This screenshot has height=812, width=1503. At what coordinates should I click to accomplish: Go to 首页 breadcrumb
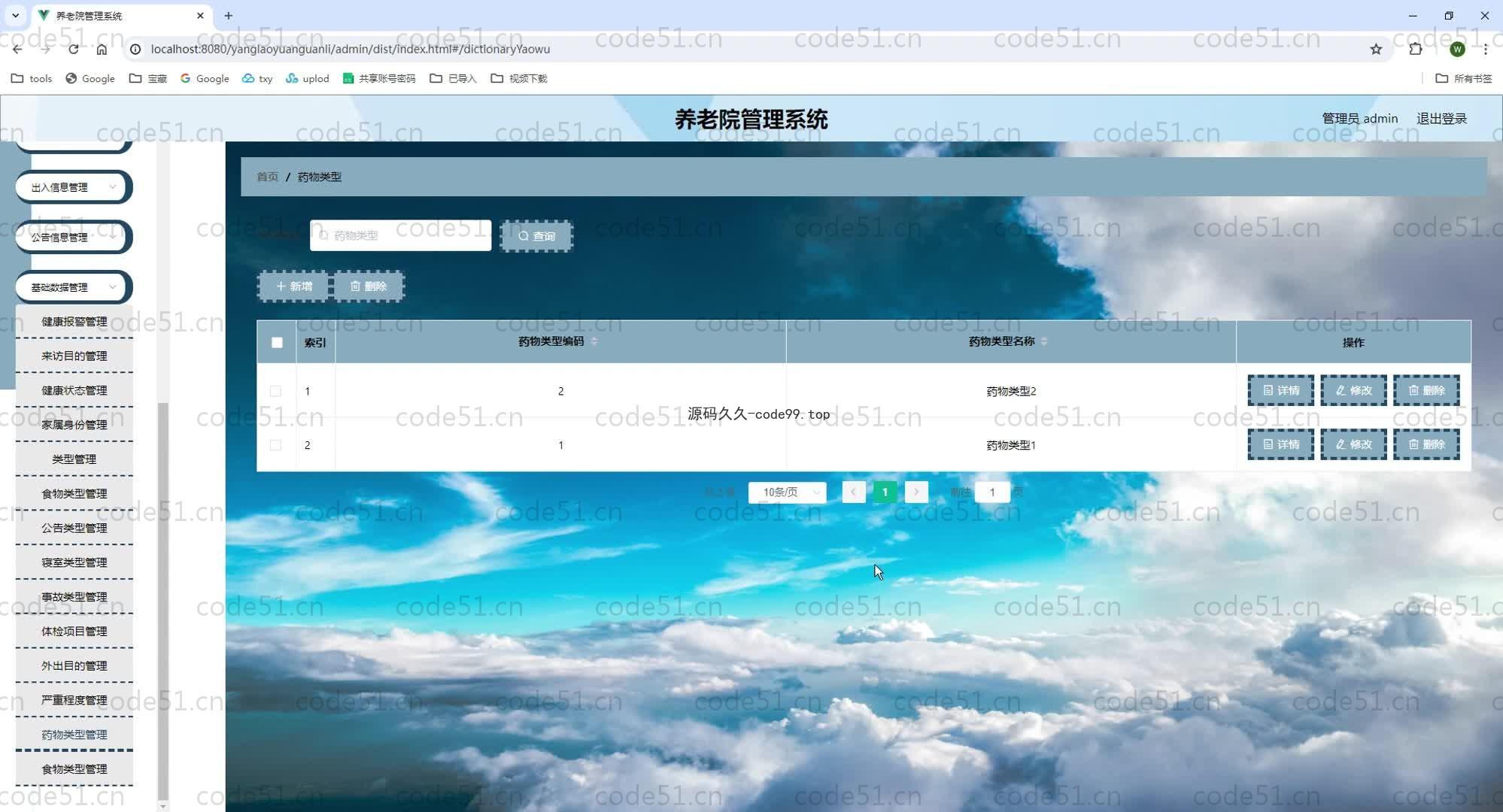(267, 177)
